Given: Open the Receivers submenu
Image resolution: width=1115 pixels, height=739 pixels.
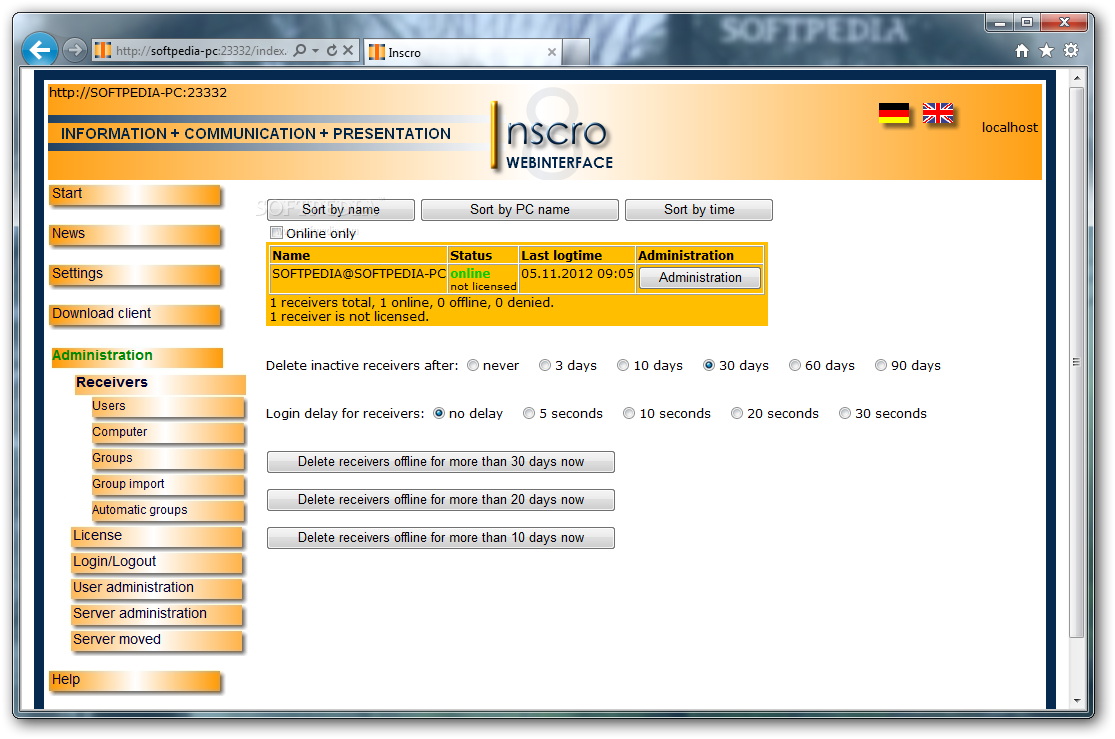Looking at the screenshot, I should (x=160, y=383).
